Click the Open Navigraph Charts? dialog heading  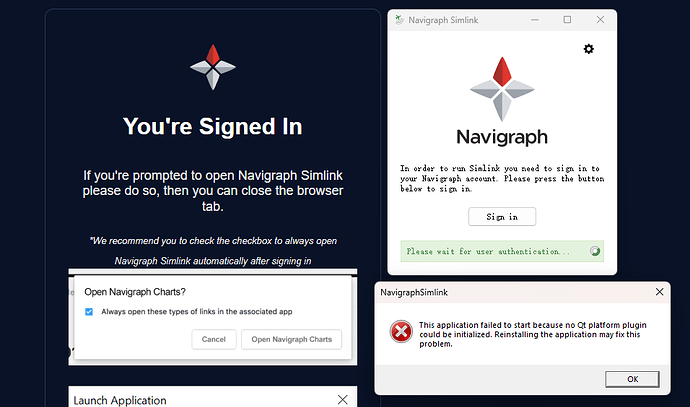(135, 292)
